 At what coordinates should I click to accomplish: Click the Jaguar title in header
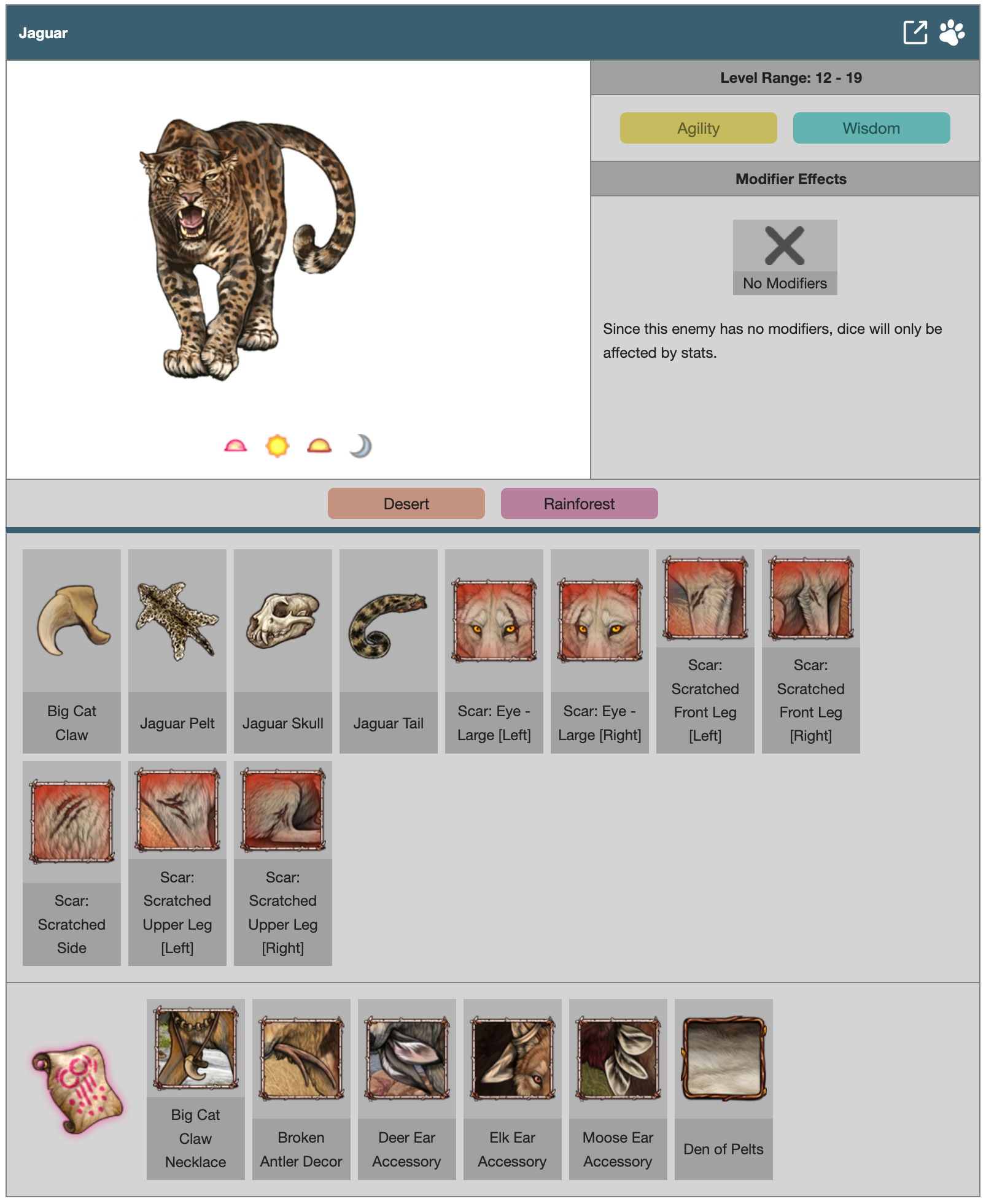click(x=43, y=33)
